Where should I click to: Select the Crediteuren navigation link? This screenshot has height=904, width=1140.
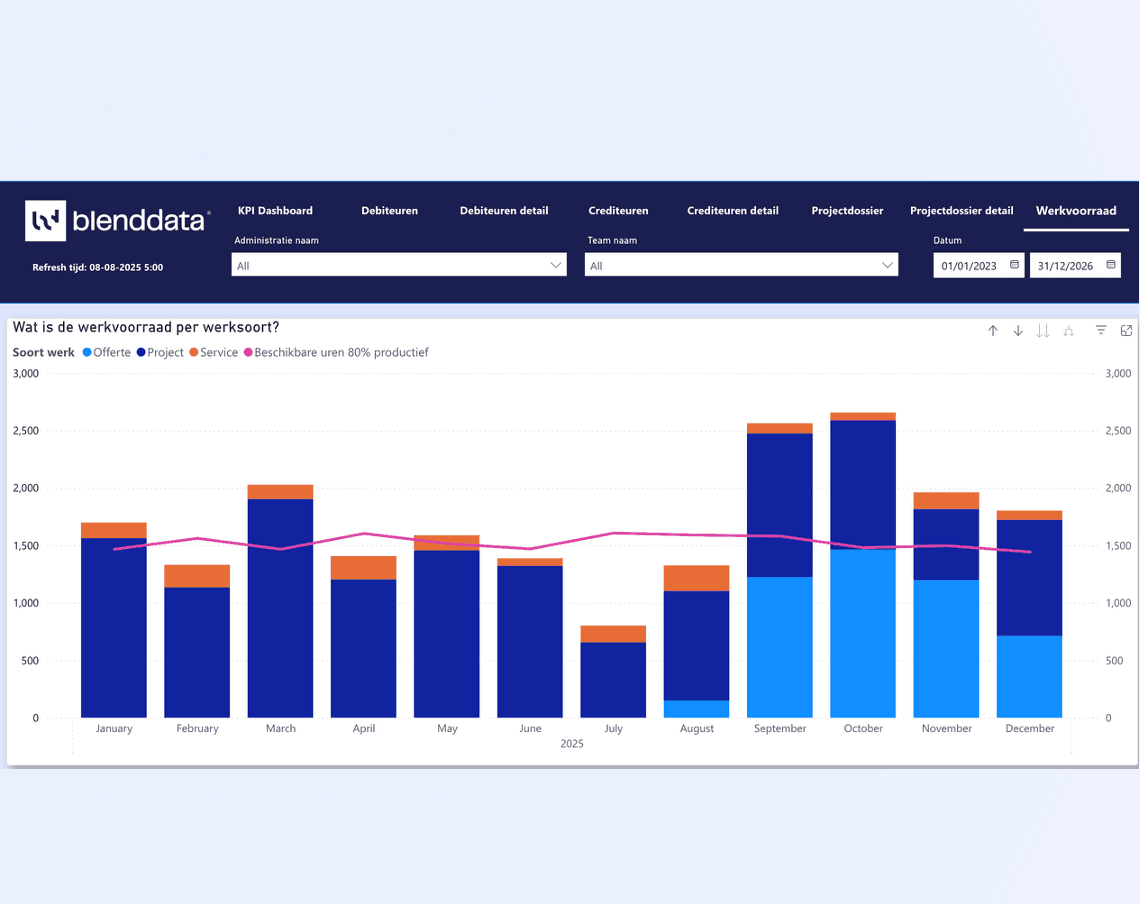click(x=618, y=211)
